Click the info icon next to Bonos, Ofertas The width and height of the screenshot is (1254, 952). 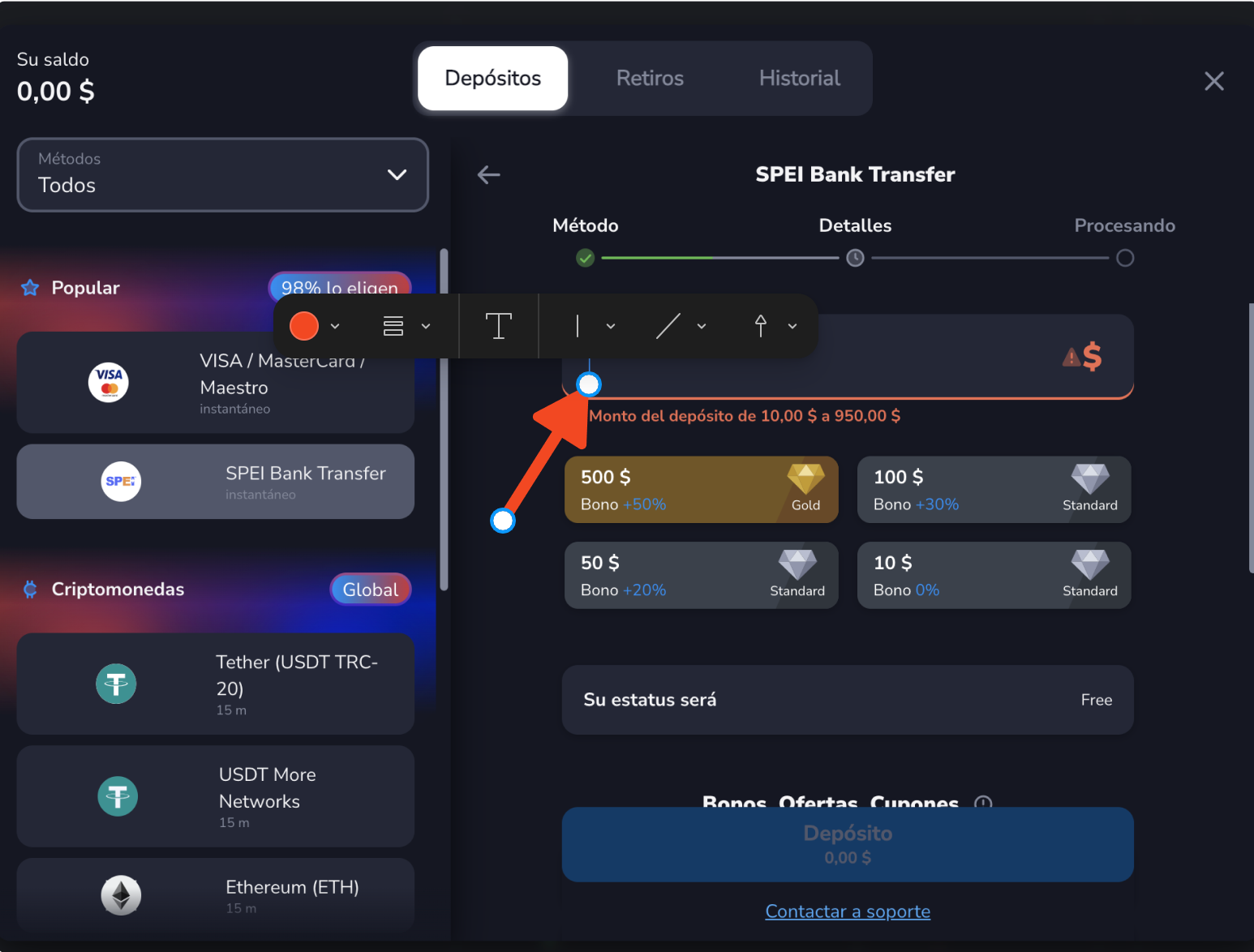[x=983, y=803]
